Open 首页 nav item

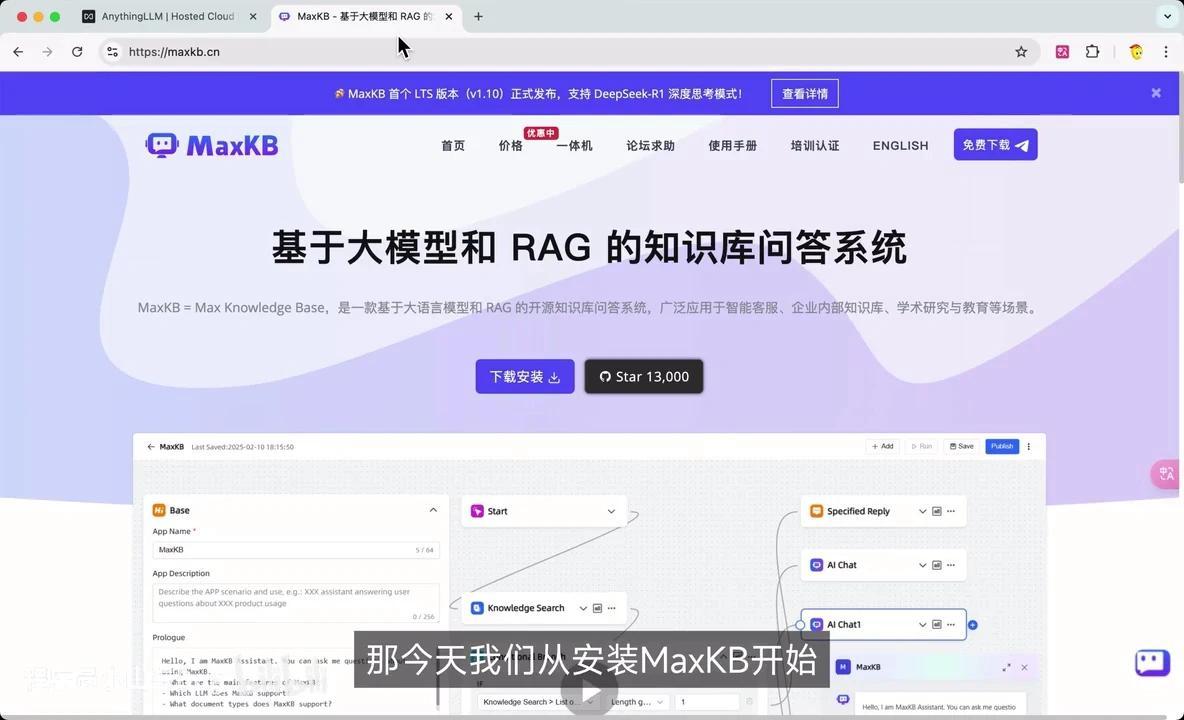453,146
